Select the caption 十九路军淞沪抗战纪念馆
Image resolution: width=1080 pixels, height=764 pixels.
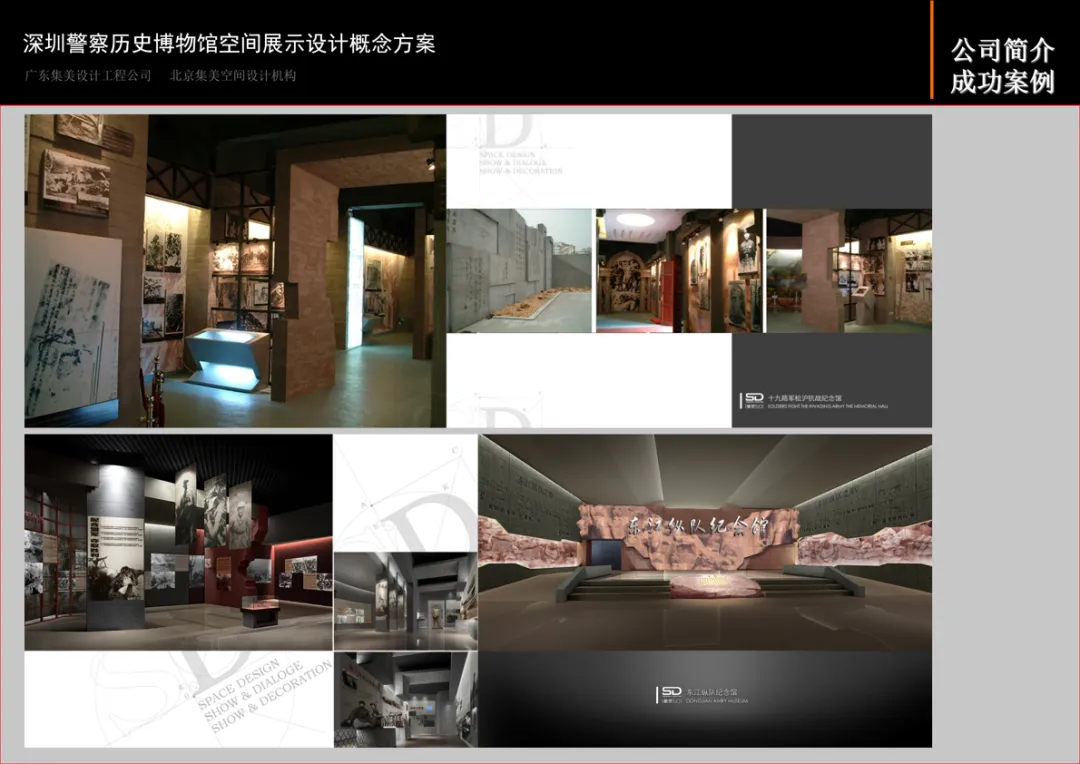click(804, 398)
